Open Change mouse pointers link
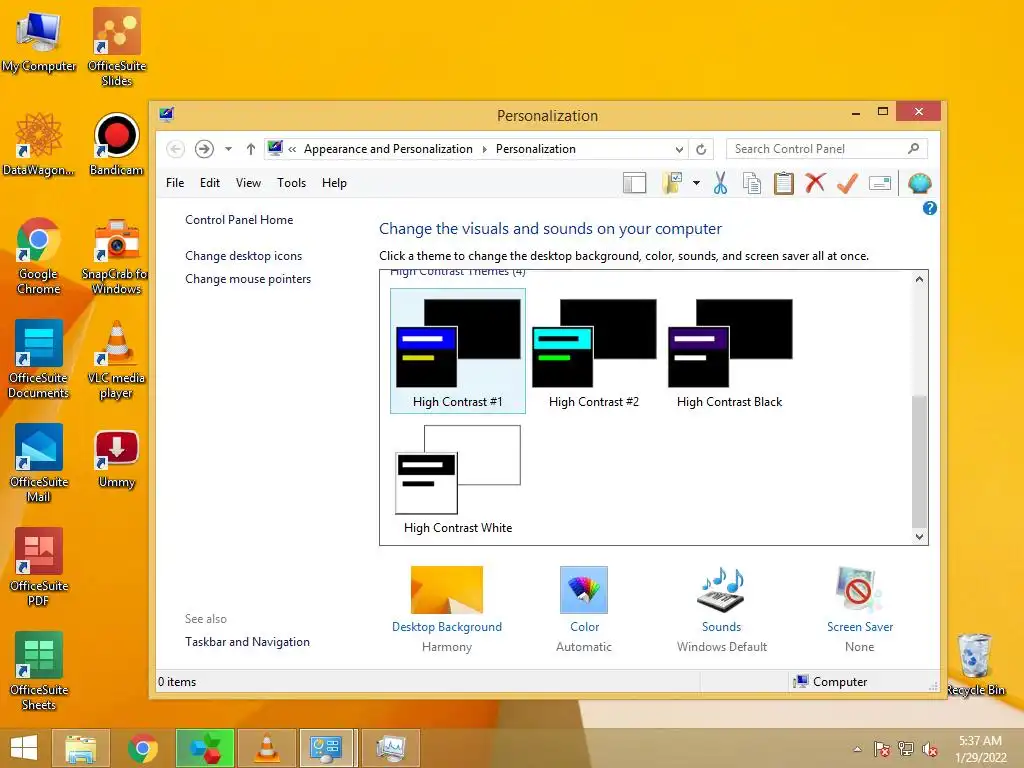The image size is (1024, 768). pyautogui.click(x=248, y=279)
